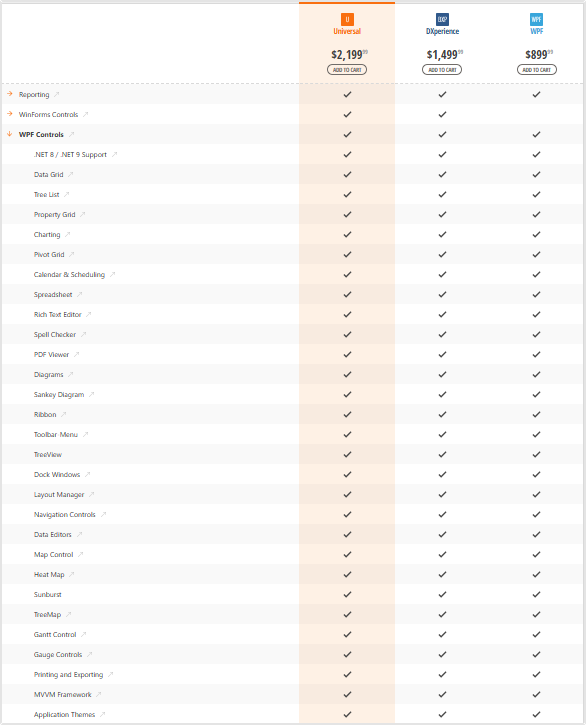Image resolution: width=586 pixels, height=725 pixels.
Task: Add Universal subscription to cart
Action: coord(347,70)
